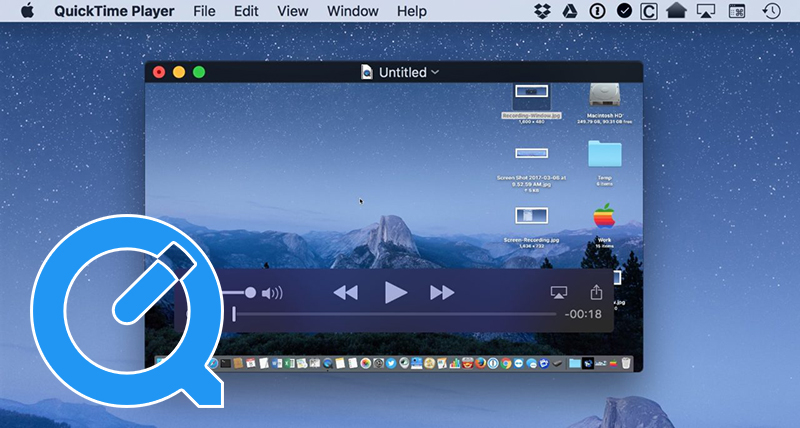
Task: Click the Play button in QuickTime
Action: point(395,293)
